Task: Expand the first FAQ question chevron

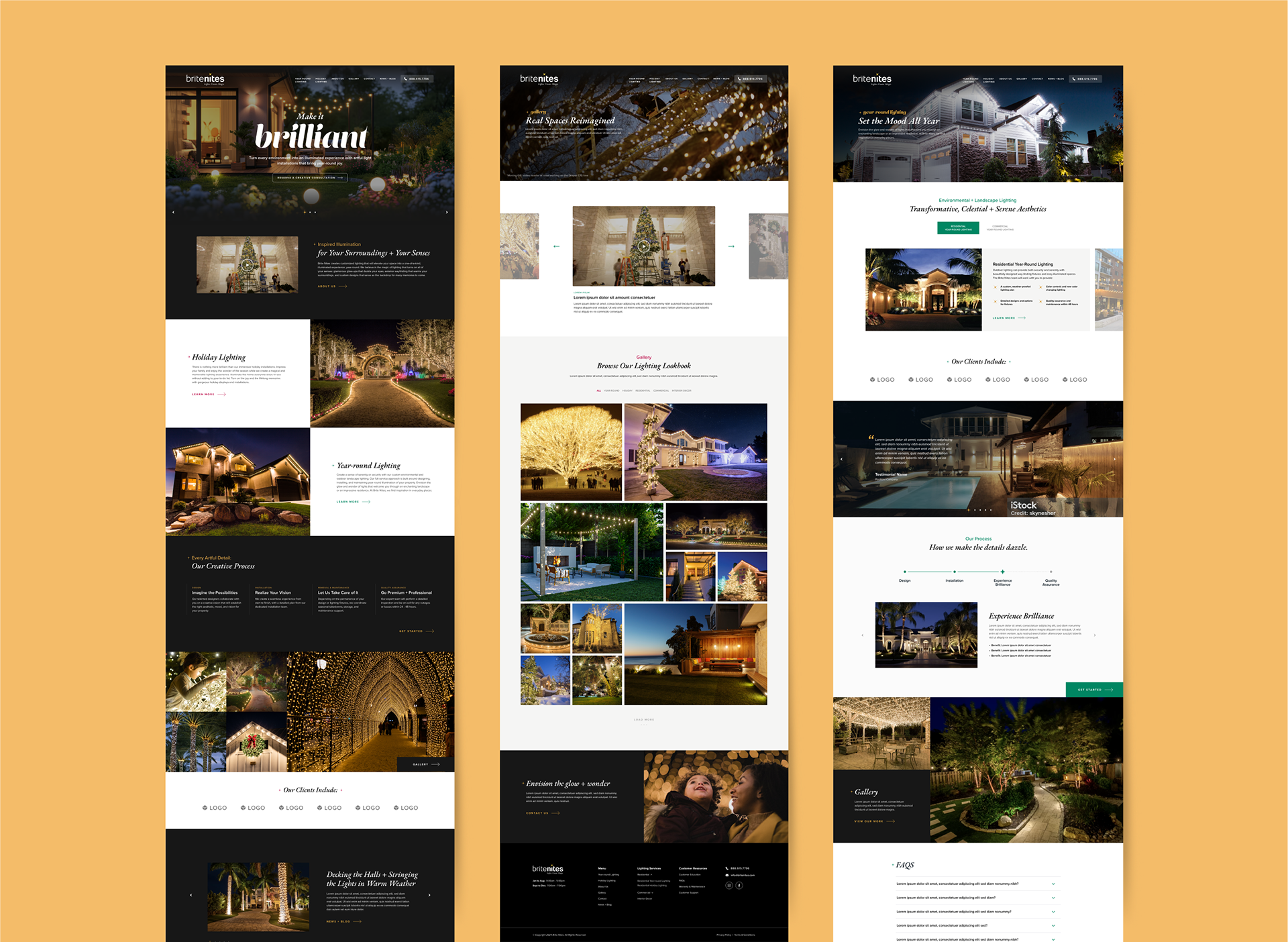Action: click(1053, 884)
